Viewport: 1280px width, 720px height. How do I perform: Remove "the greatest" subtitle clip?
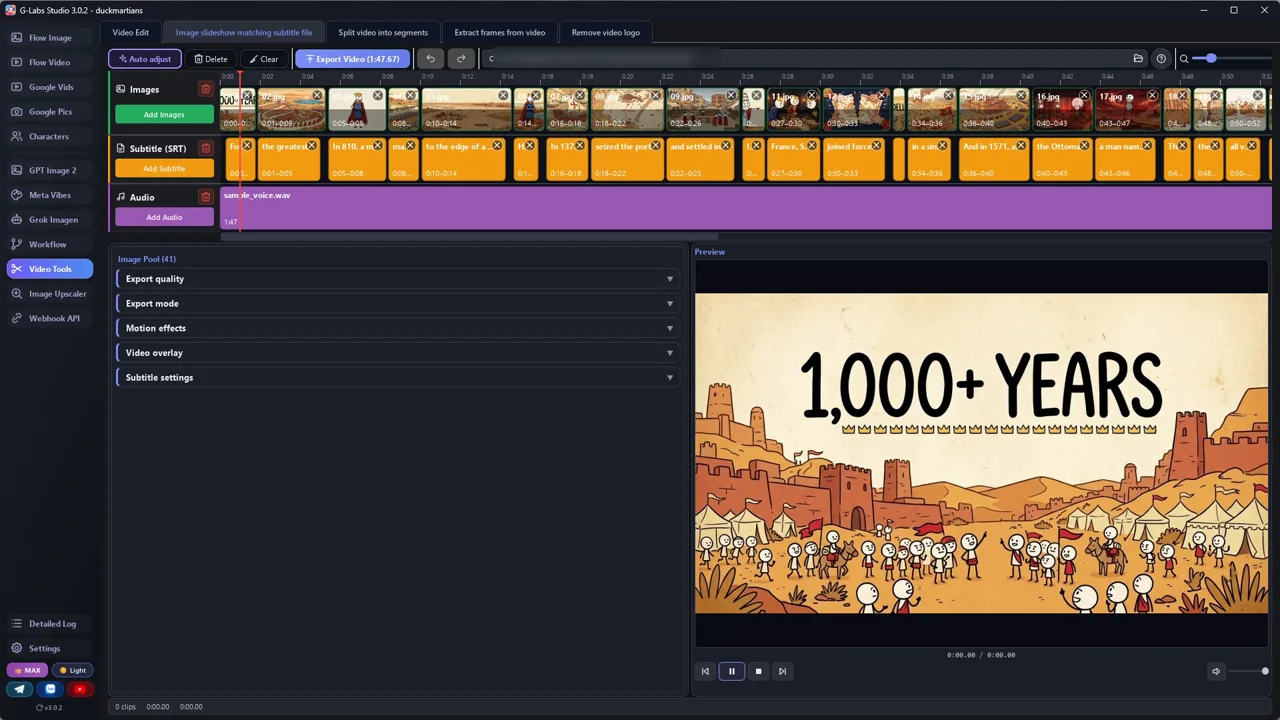click(312, 146)
